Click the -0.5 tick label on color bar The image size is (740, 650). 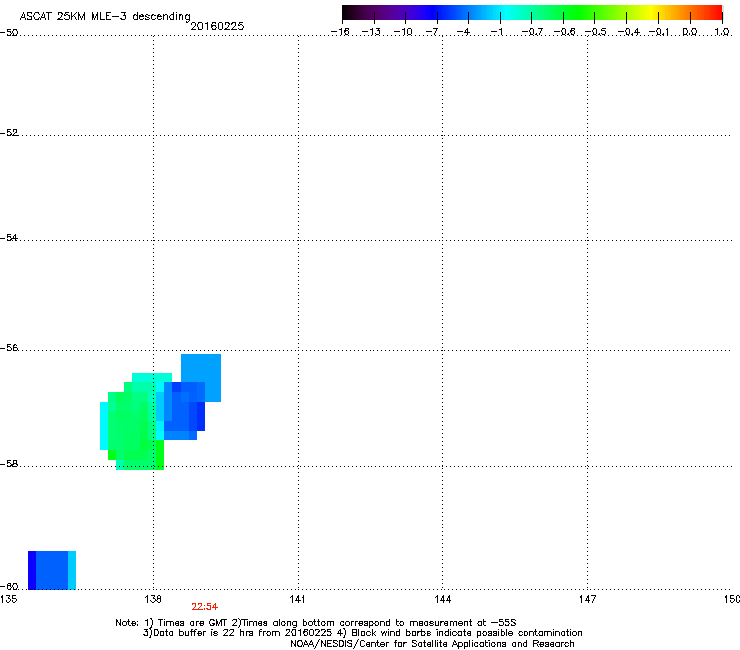click(595, 32)
